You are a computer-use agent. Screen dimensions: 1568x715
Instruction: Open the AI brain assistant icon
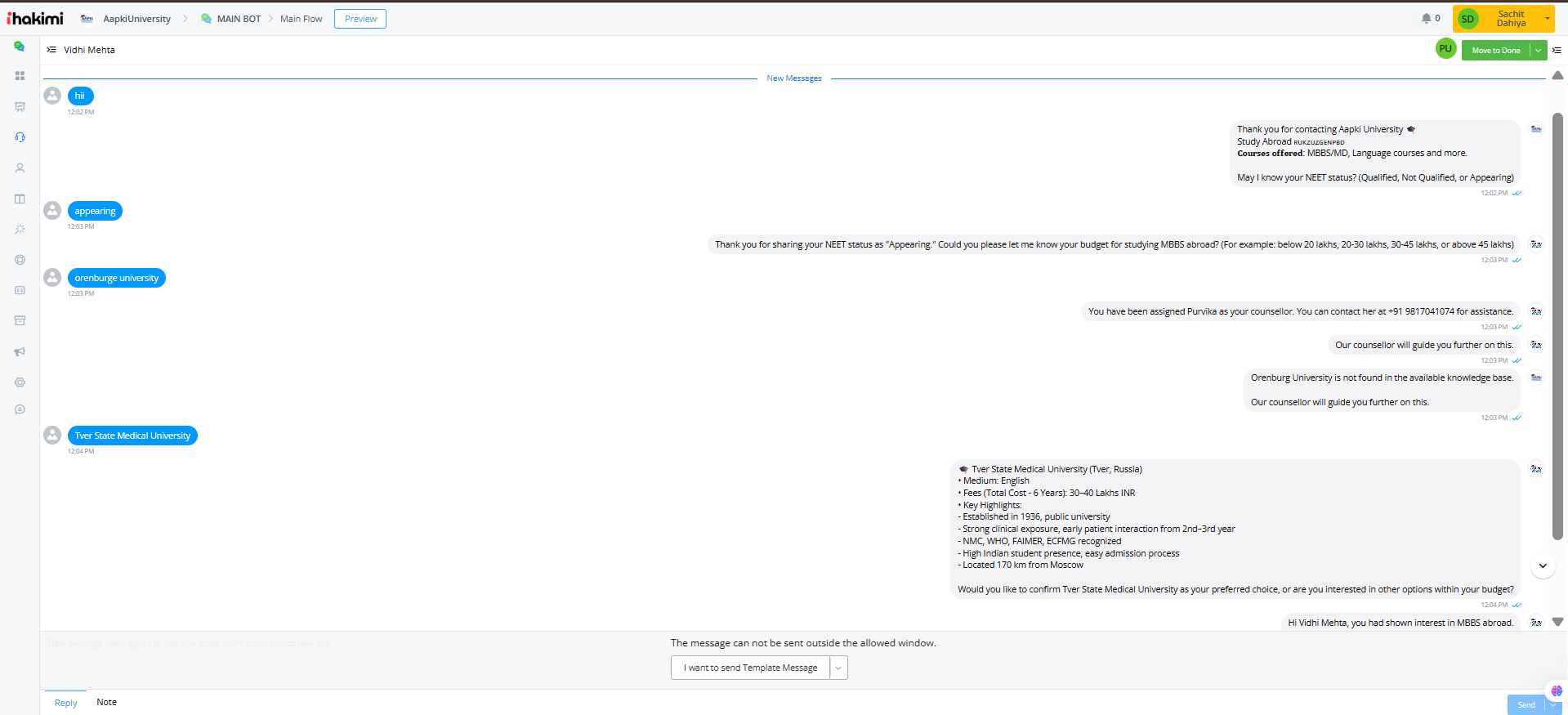1557,691
